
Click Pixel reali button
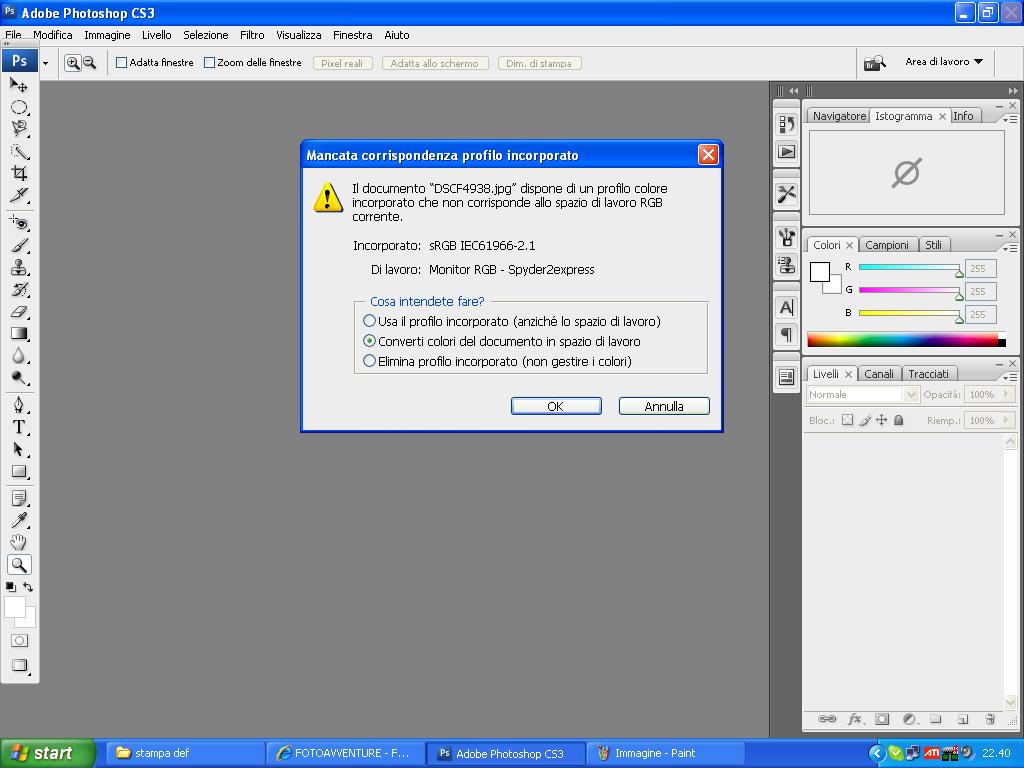tap(342, 63)
